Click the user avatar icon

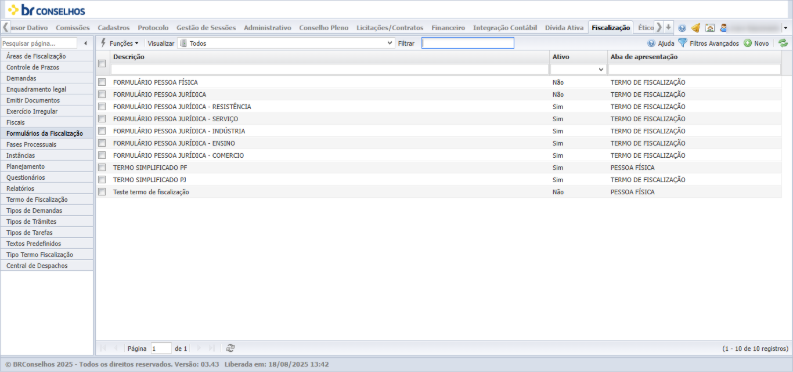pos(724,28)
